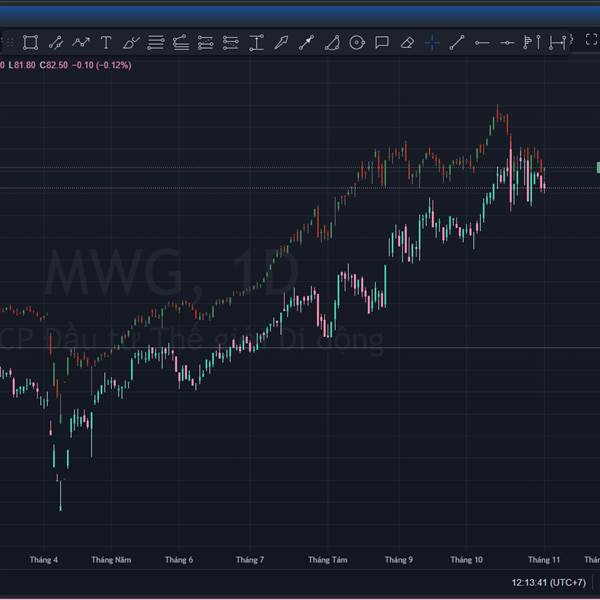Click the Tháng 6 time axis label

179,560
